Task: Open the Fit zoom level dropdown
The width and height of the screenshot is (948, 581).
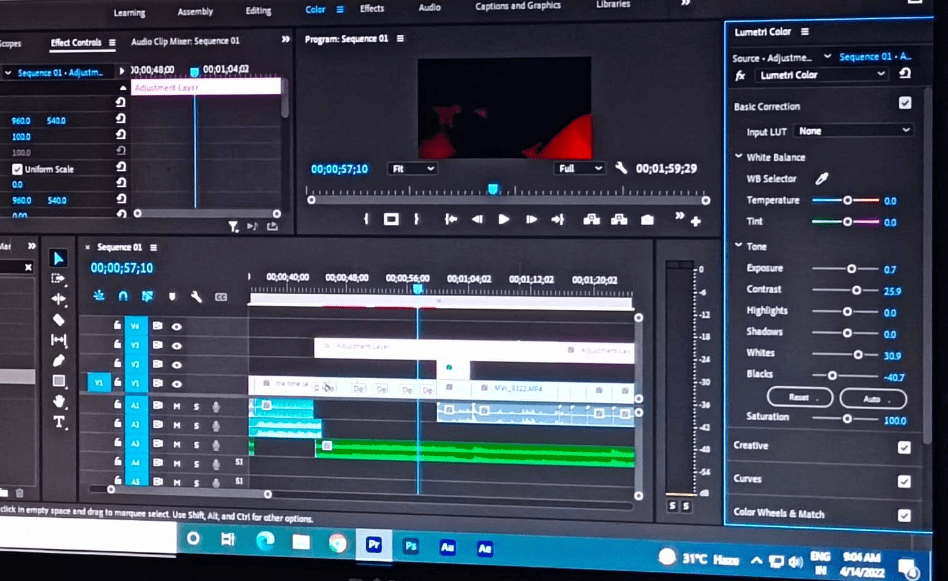Action: (x=412, y=169)
